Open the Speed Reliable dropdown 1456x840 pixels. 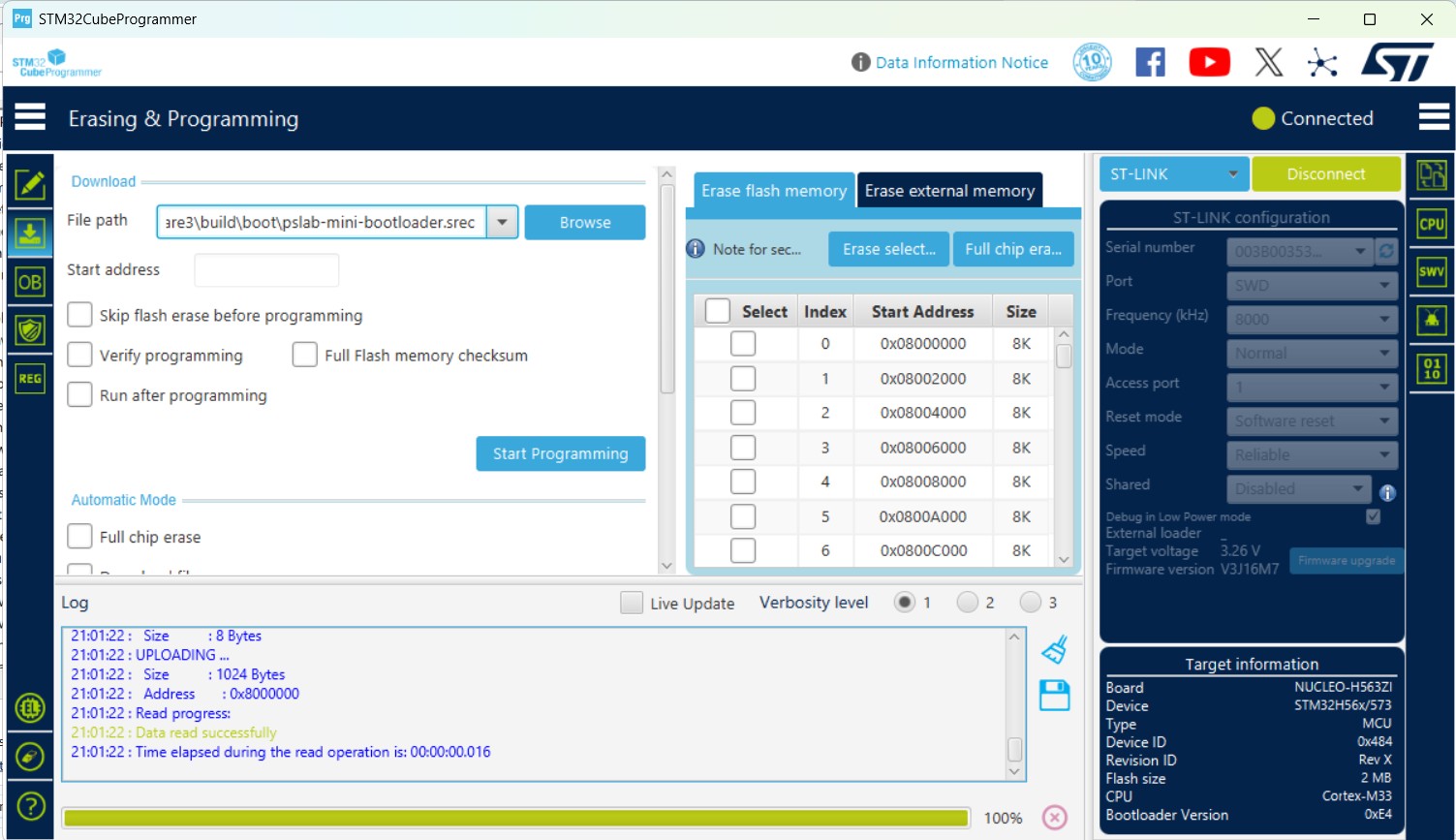pos(1312,454)
